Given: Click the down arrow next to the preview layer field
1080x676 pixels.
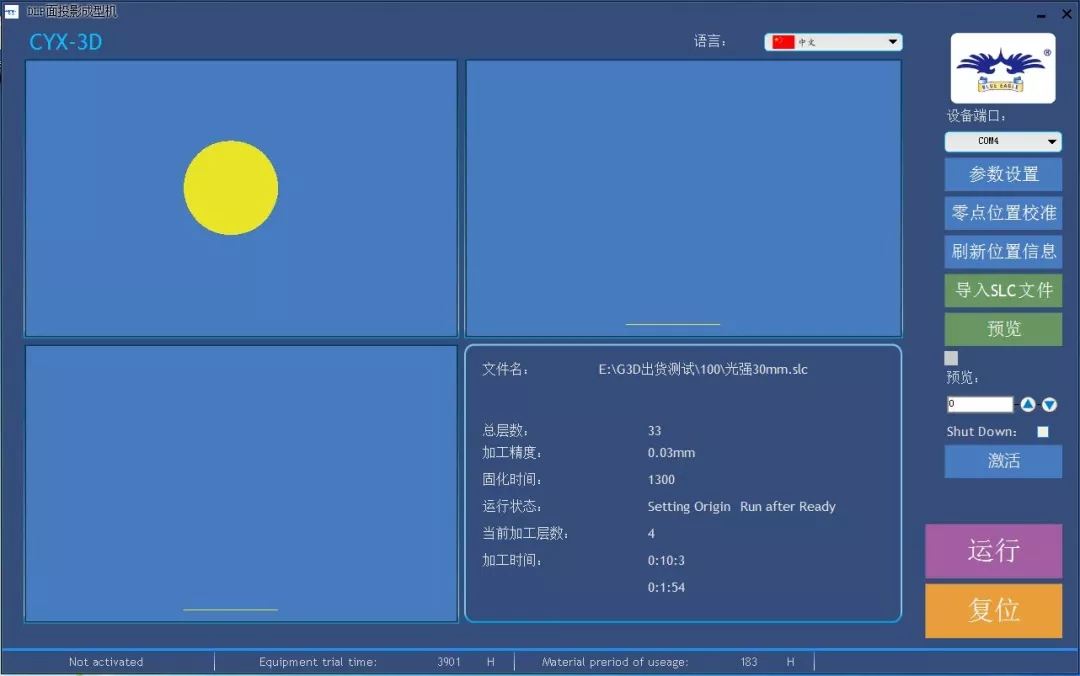Looking at the screenshot, I should click(1049, 405).
